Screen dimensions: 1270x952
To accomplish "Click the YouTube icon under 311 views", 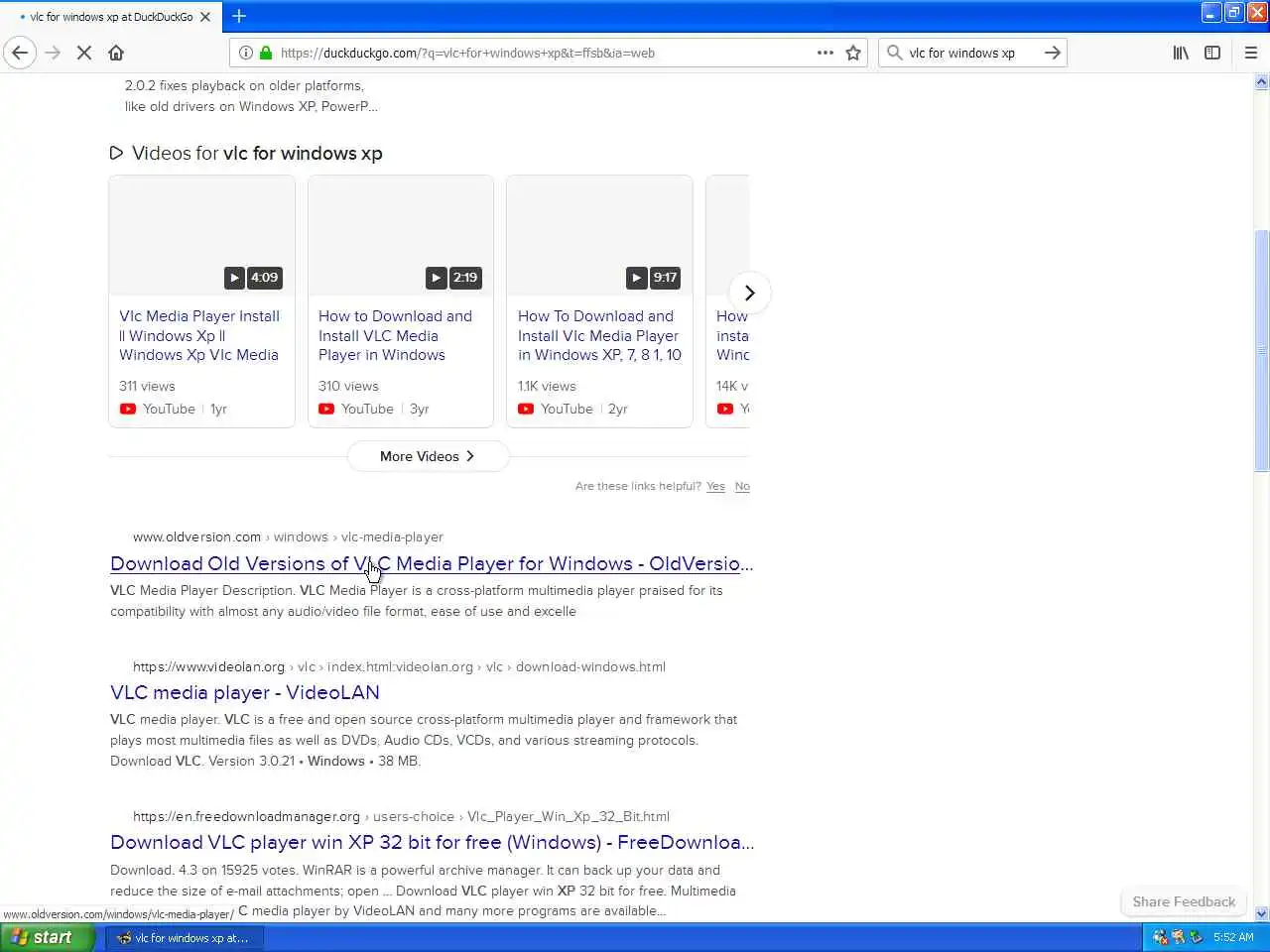I will pyautogui.click(x=128, y=409).
